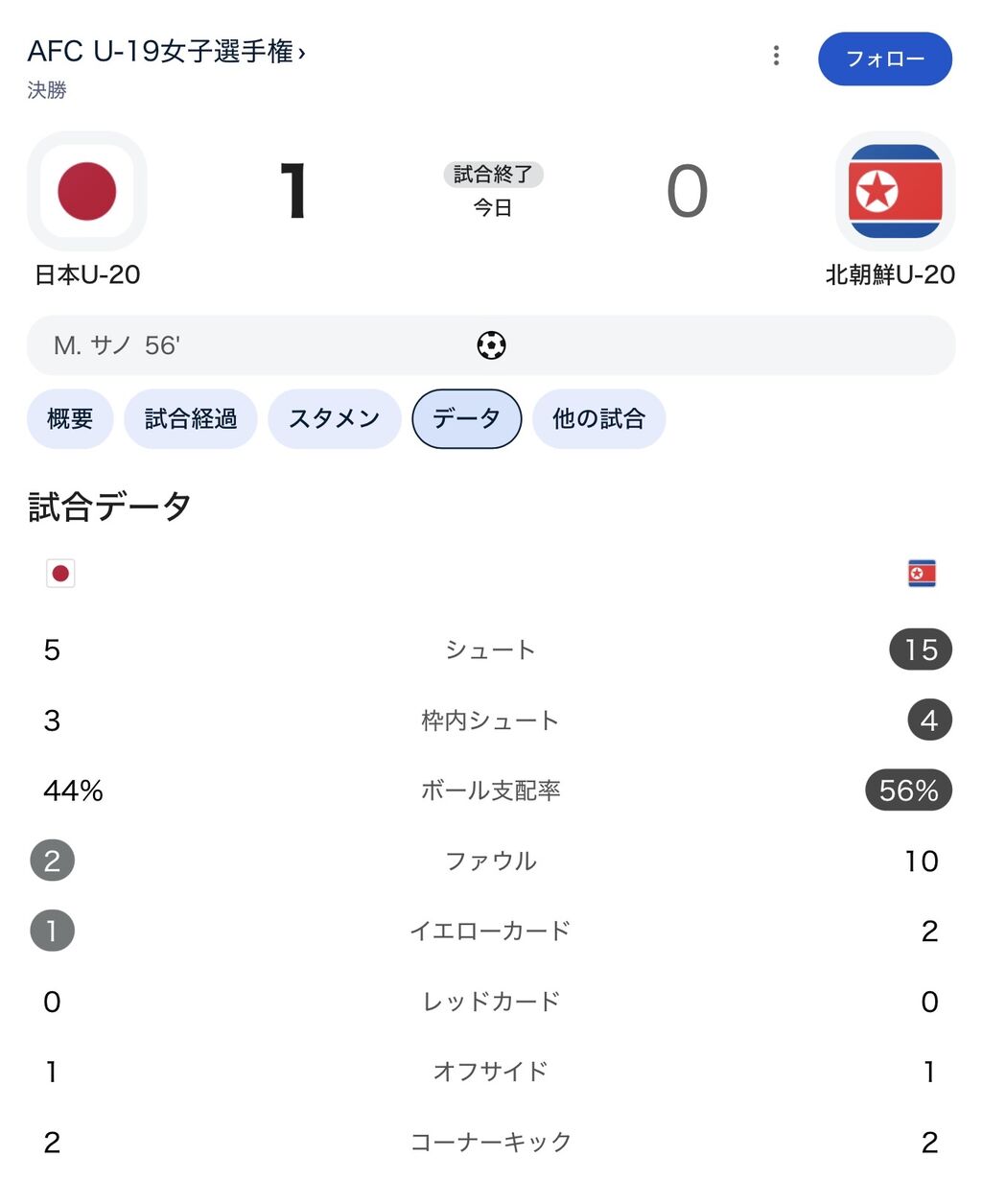Click the 北朝鮮U-20 team name
This screenshot has width=982, height=1204.
click(890, 275)
